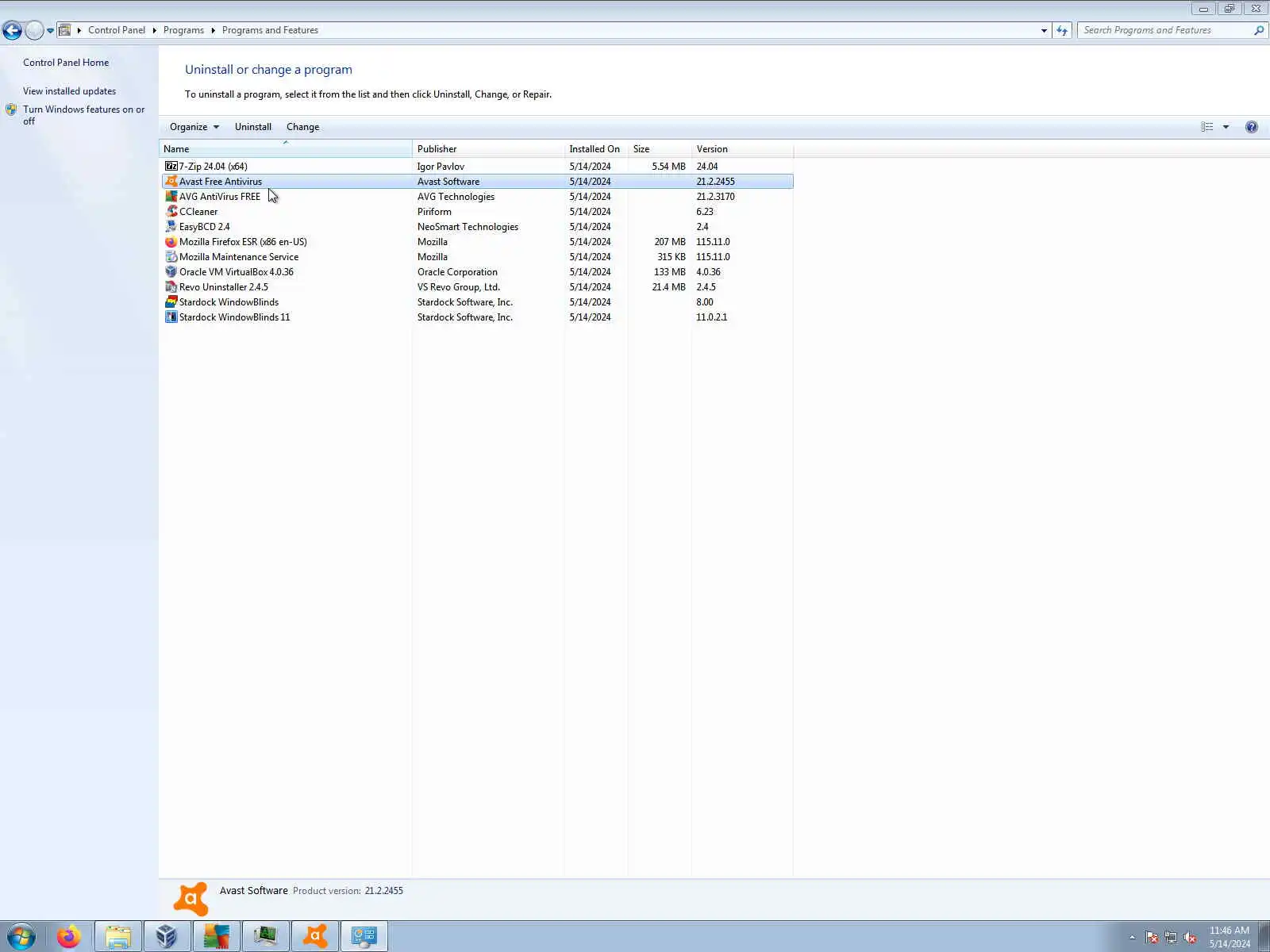This screenshot has height=952, width=1270.
Task: Click the network icon in system tray
Action: click(1171, 938)
